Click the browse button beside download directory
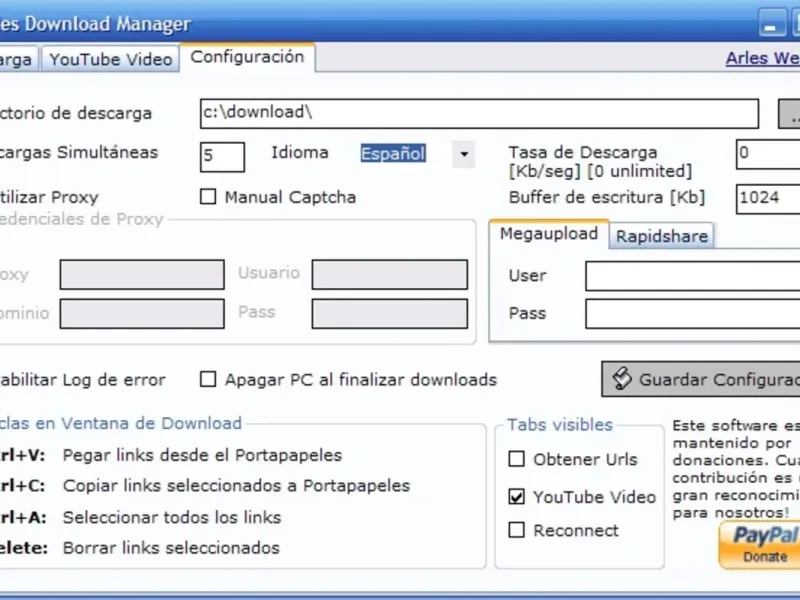Viewport: 800px width, 600px height. point(790,114)
